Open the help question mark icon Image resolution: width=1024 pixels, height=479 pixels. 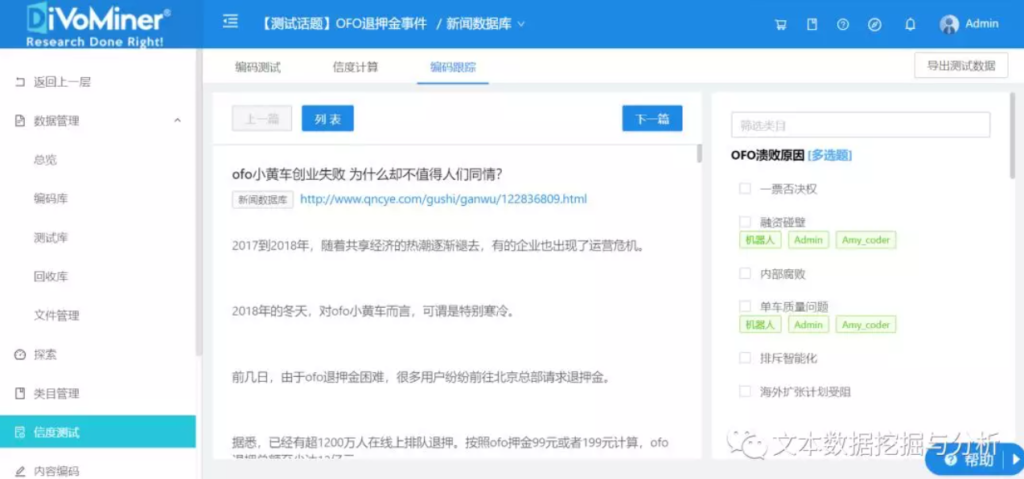click(843, 24)
